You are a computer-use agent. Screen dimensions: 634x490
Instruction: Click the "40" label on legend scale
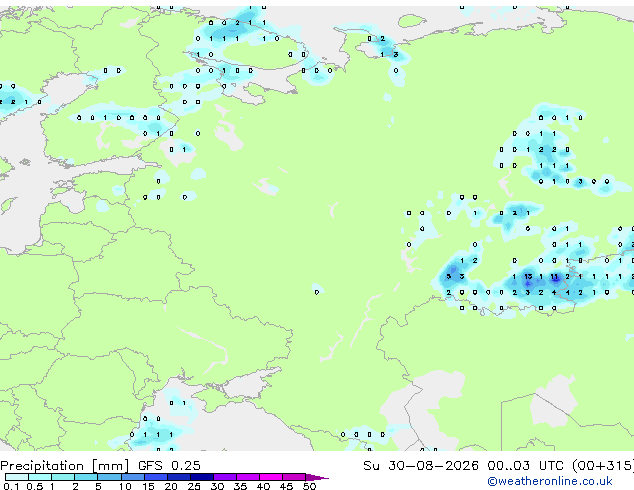click(x=263, y=486)
